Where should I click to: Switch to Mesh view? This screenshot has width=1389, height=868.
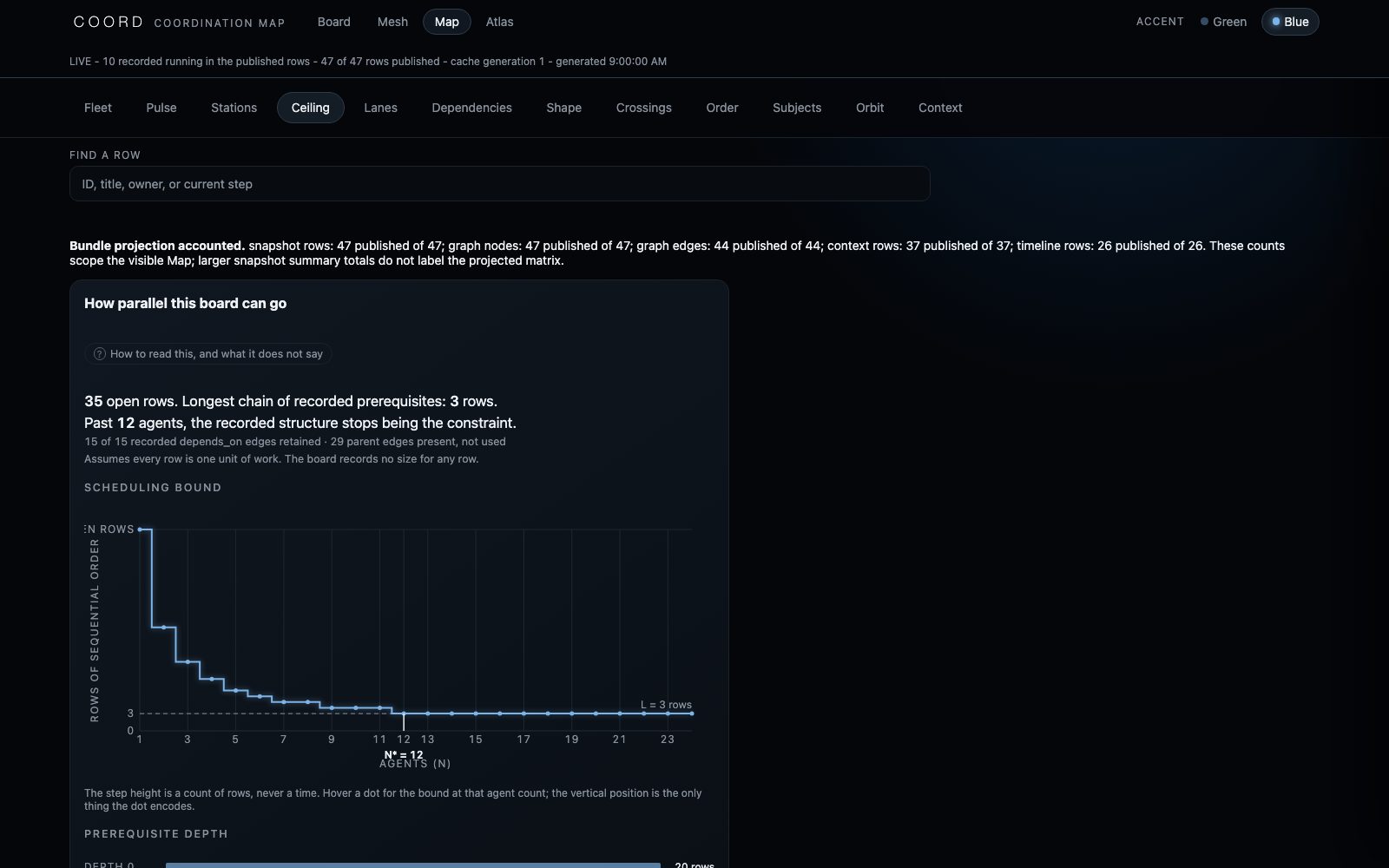[x=392, y=22]
